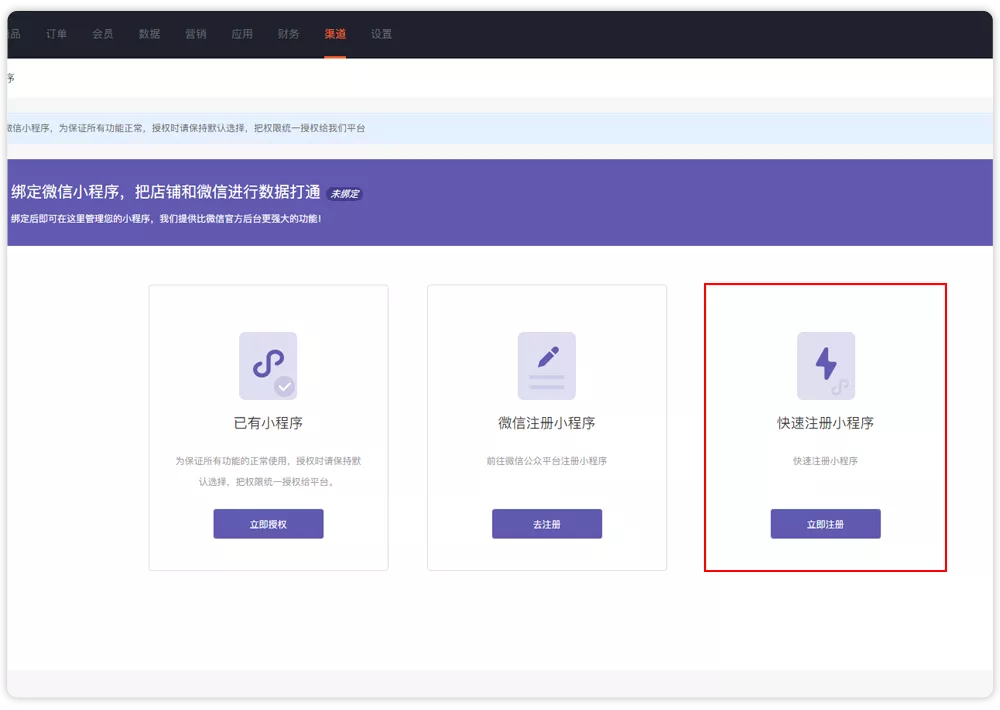
Task: Click the 去注册 button
Action: pos(547,524)
